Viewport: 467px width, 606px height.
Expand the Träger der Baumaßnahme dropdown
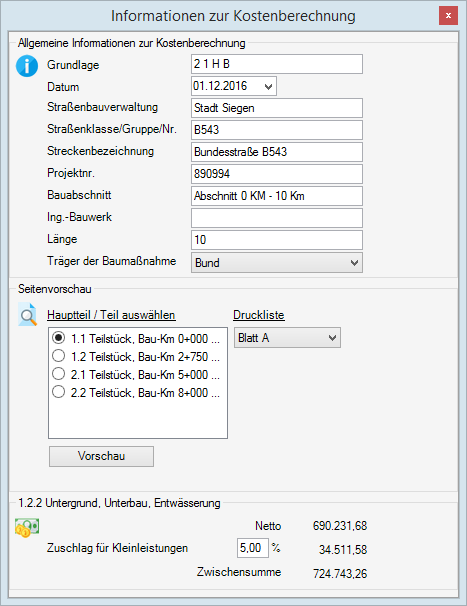pyautogui.click(x=277, y=263)
